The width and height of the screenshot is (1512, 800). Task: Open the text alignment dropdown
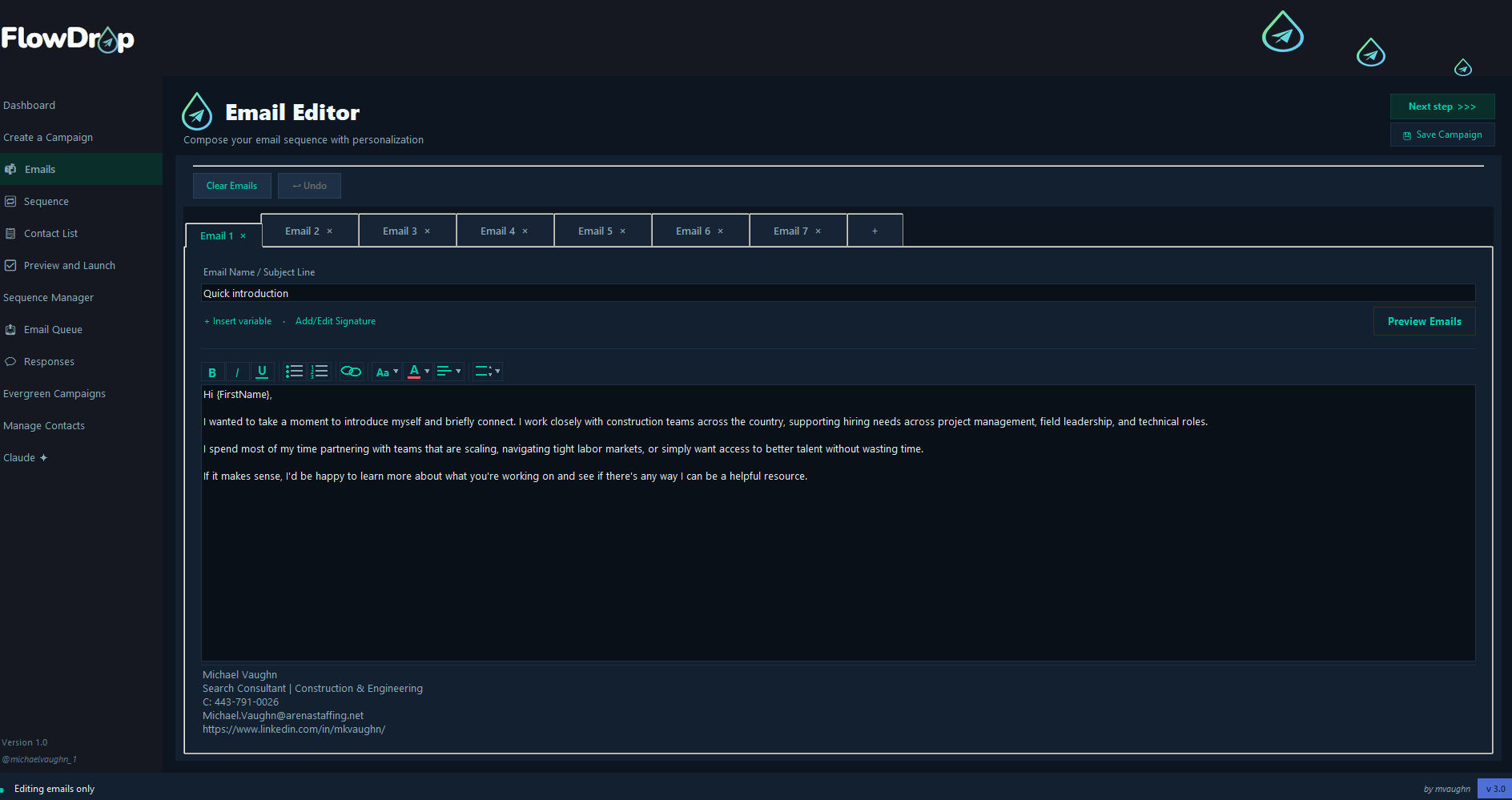click(449, 372)
